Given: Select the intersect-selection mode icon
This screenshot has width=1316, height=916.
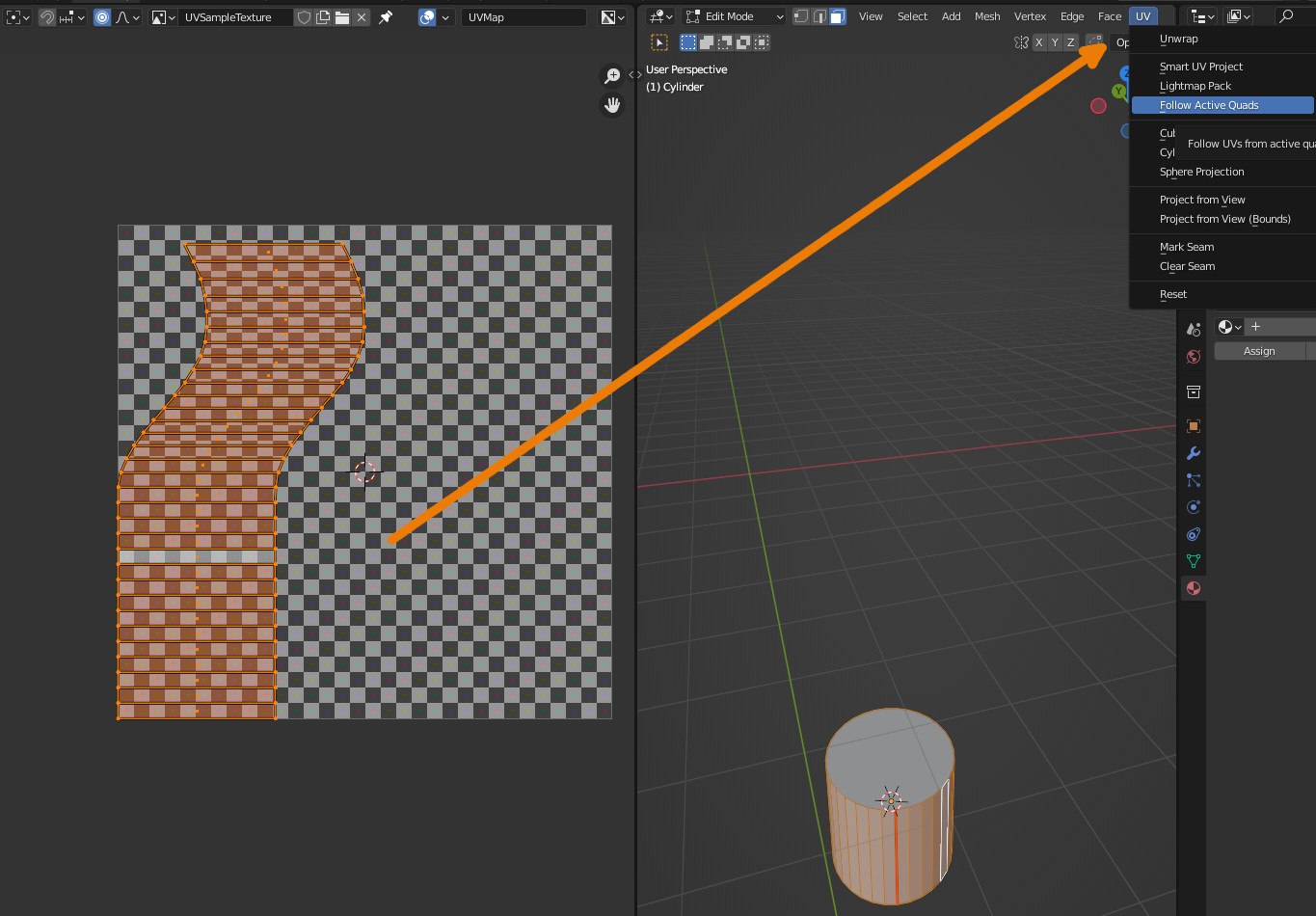Looking at the screenshot, I should pyautogui.click(x=762, y=42).
